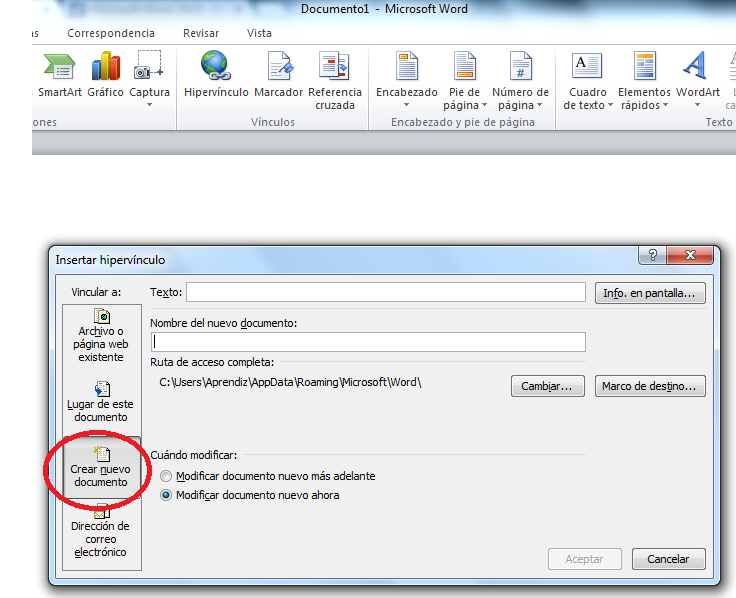Open the Revisar ribbon tab

click(x=201, y=33)
